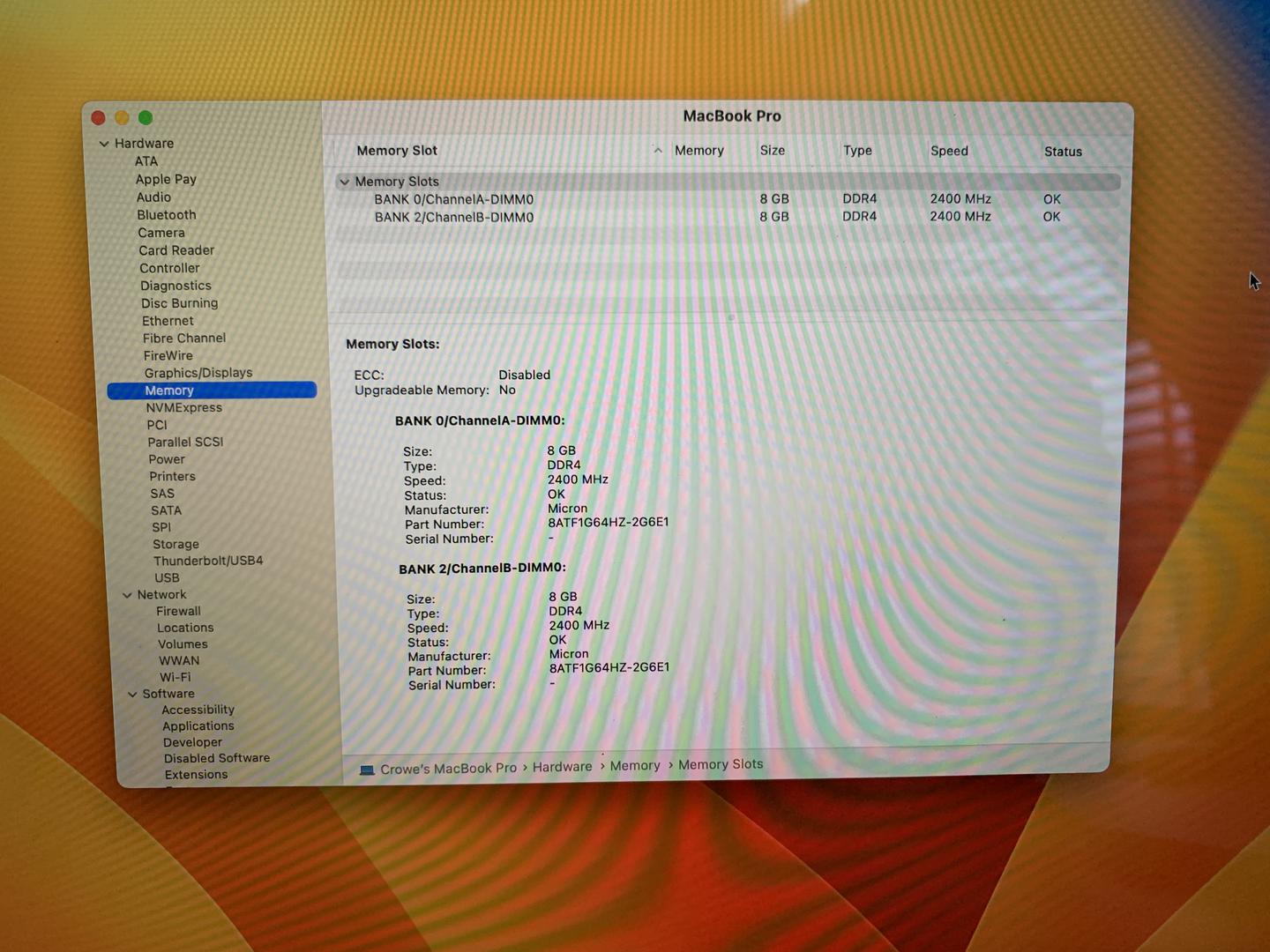Select BANK 0/ChannelA-DIMM0 table row

point(728,199)
